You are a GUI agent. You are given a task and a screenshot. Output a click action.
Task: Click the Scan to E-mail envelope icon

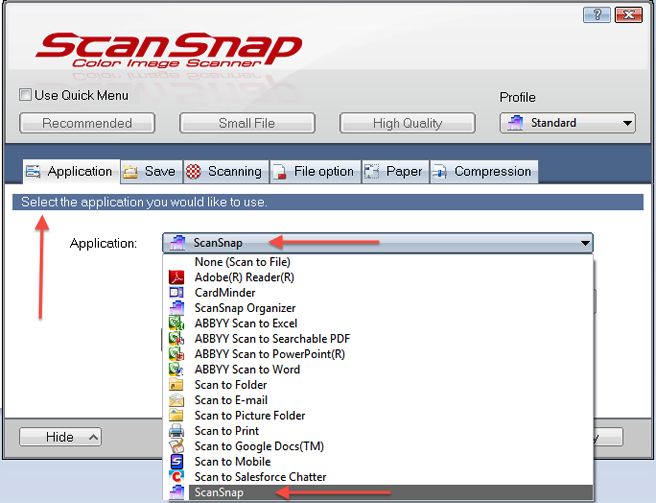click(x=176, y=400)
